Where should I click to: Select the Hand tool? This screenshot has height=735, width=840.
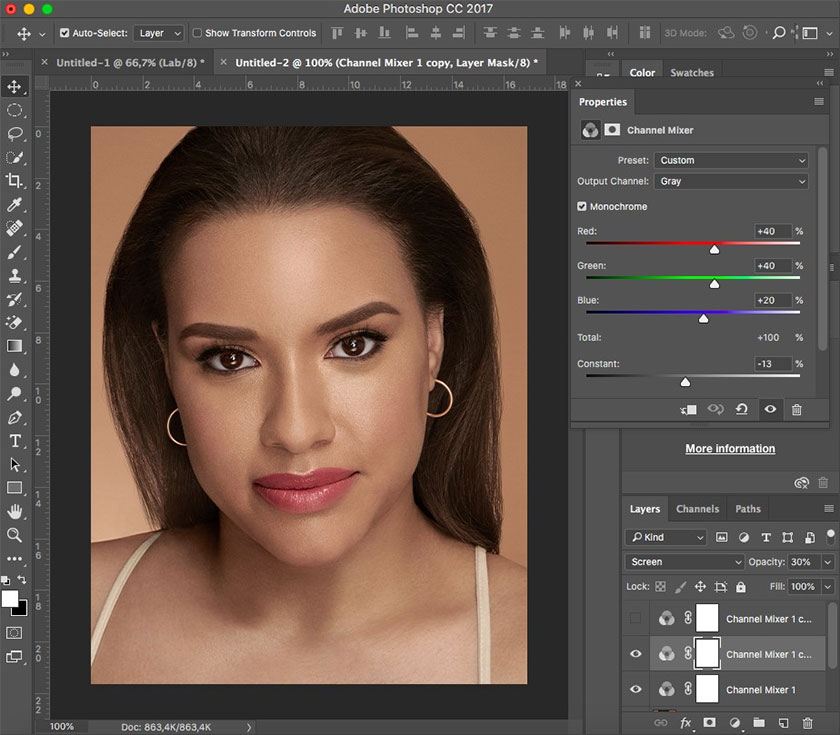15,511
